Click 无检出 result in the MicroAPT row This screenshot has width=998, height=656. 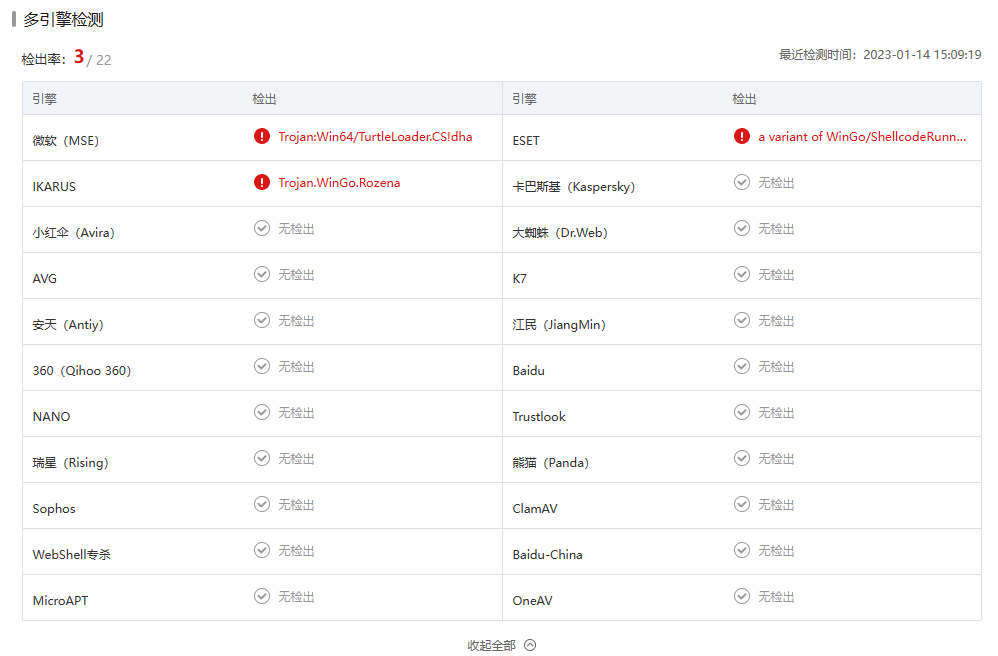point(296,597)
